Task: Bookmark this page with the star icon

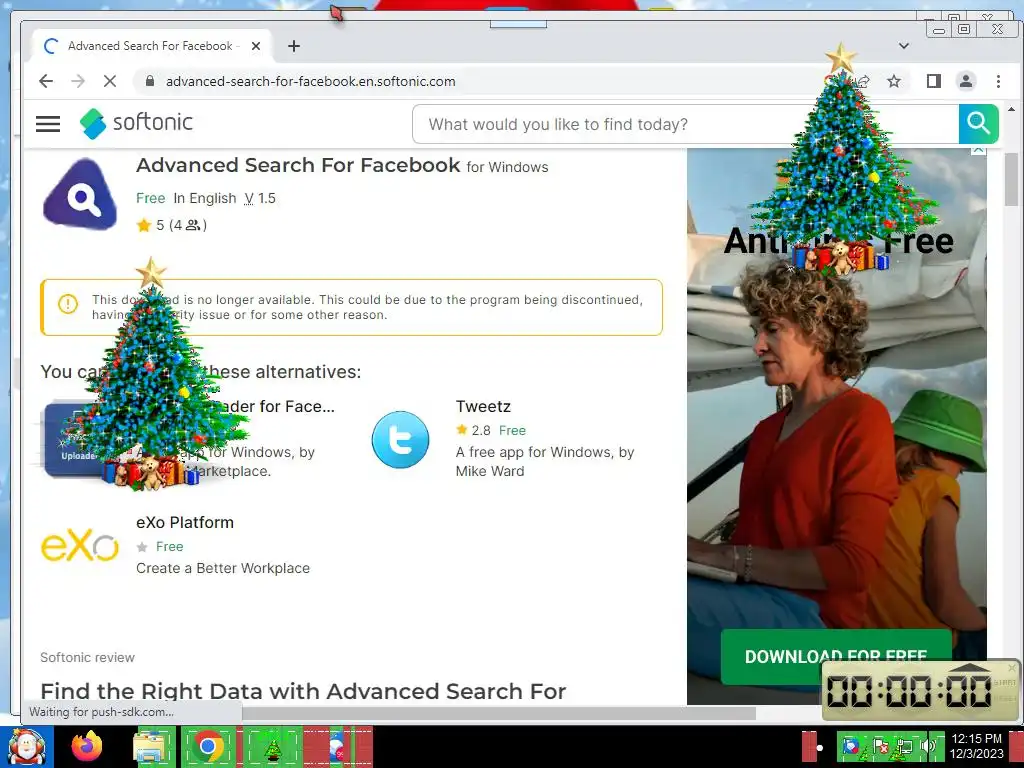Action: [x=894, y=81]
